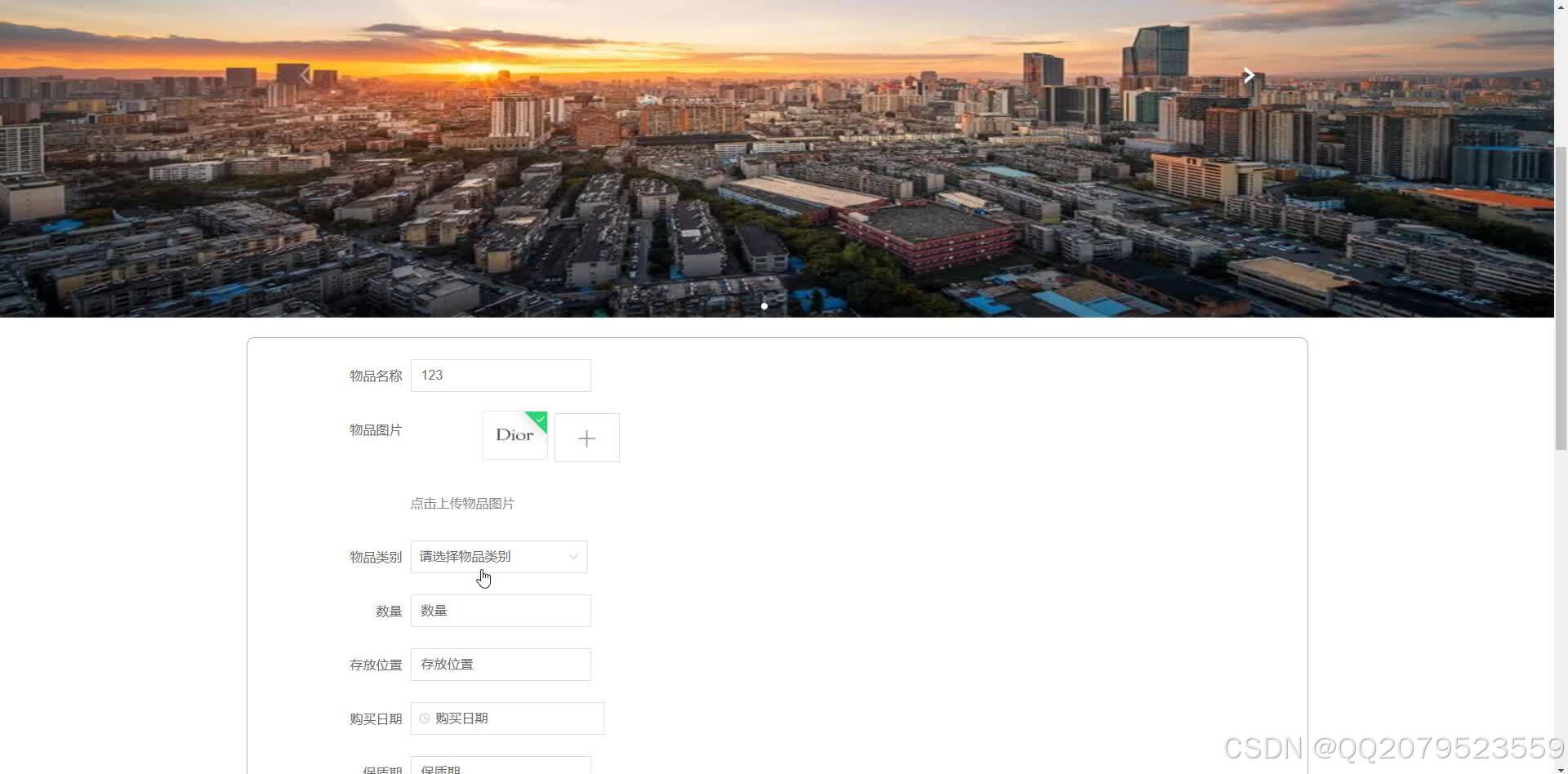Click the scrollbar up arrow
This screenshot has width=1568, height=774.
point(1561,7)
